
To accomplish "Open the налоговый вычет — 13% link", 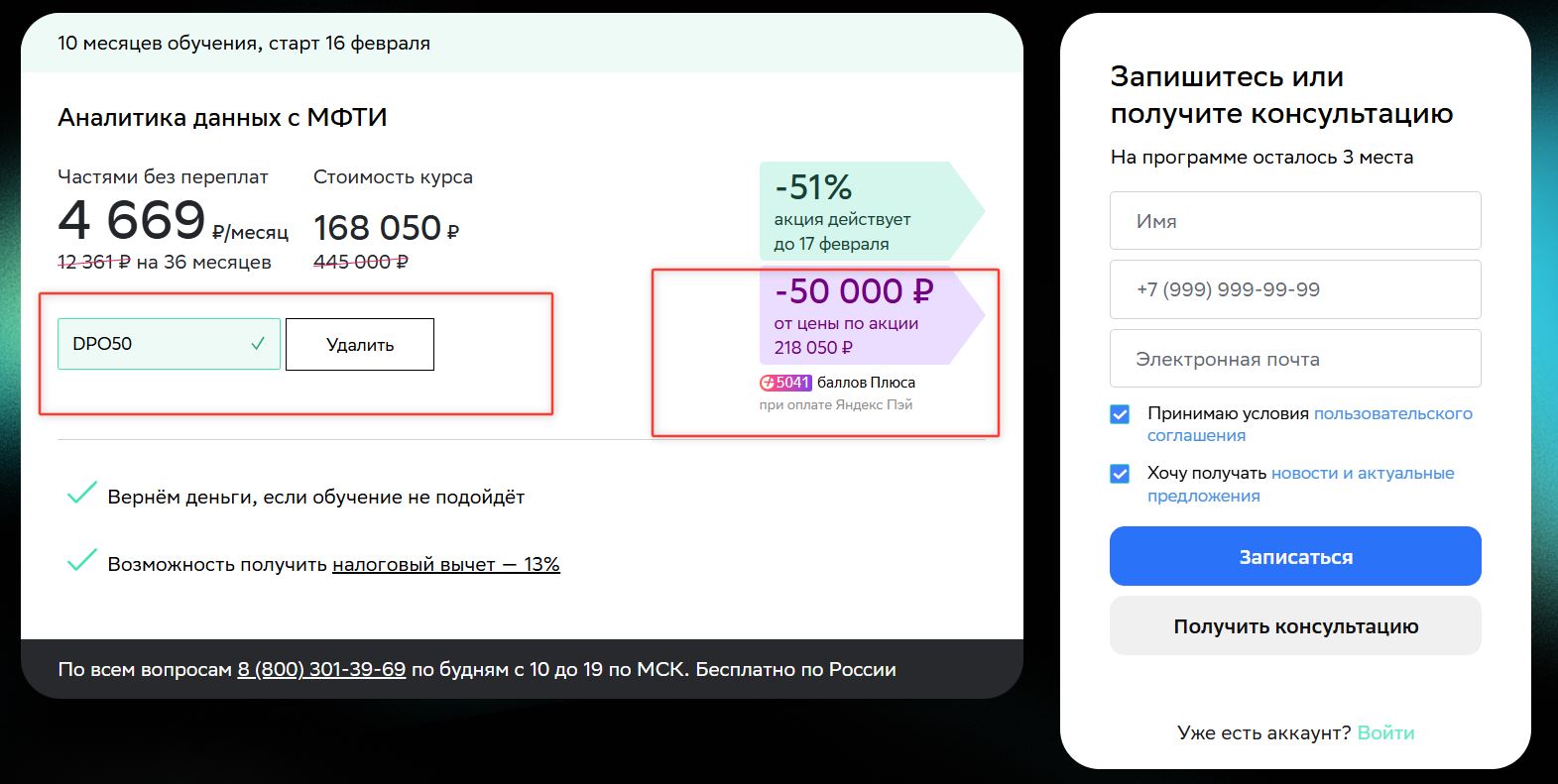I will [x=445, y=564].
